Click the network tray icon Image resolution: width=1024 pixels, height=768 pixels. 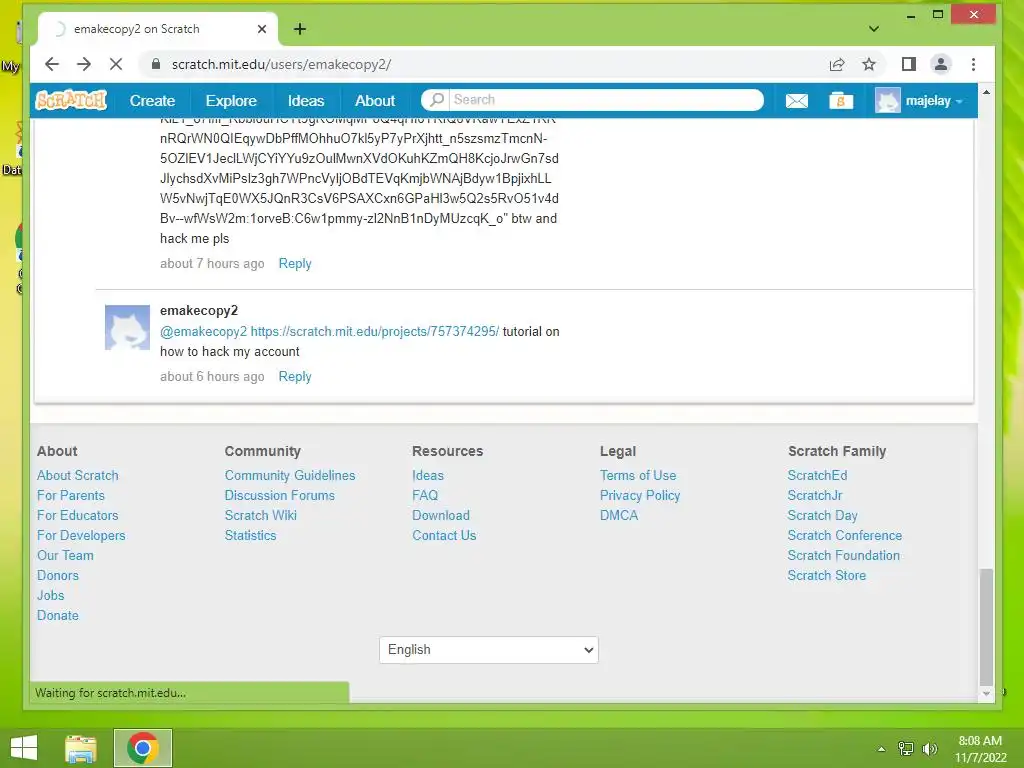906,749
